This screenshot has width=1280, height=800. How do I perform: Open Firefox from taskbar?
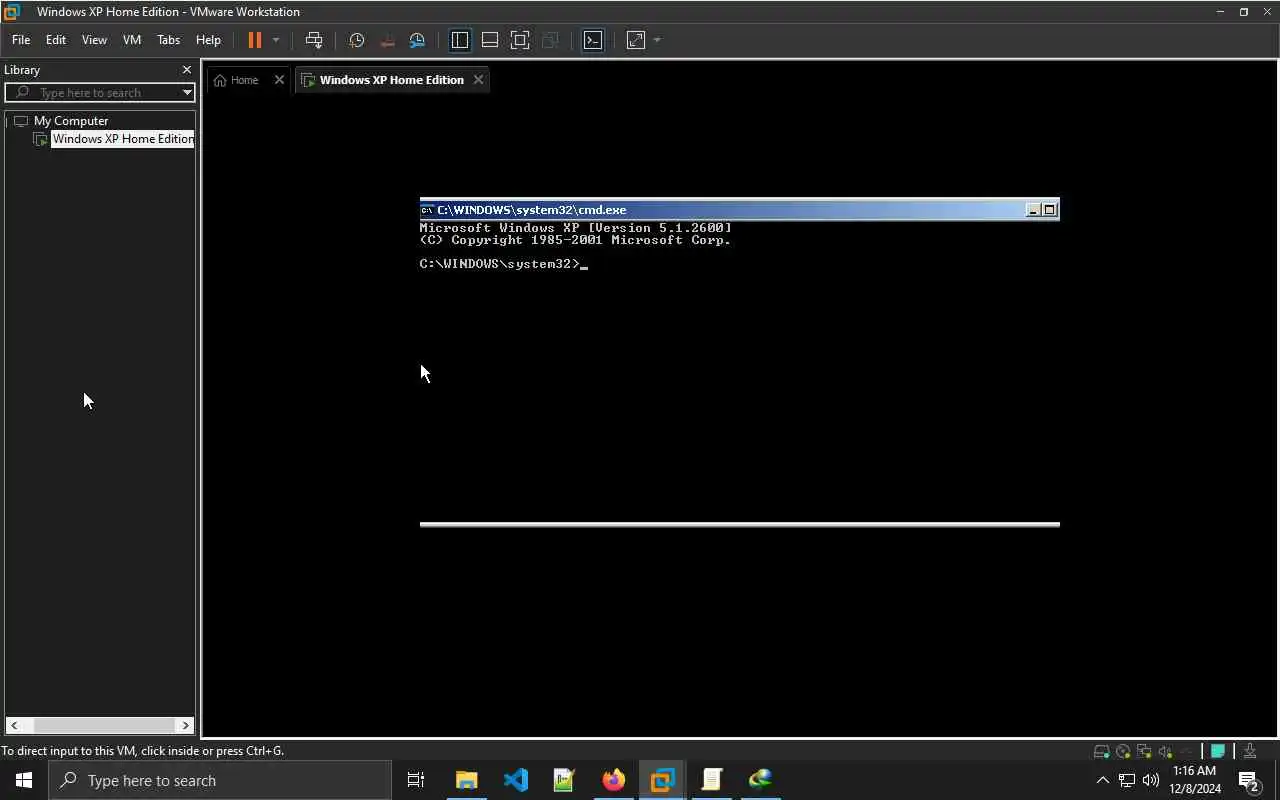point(613,780)
